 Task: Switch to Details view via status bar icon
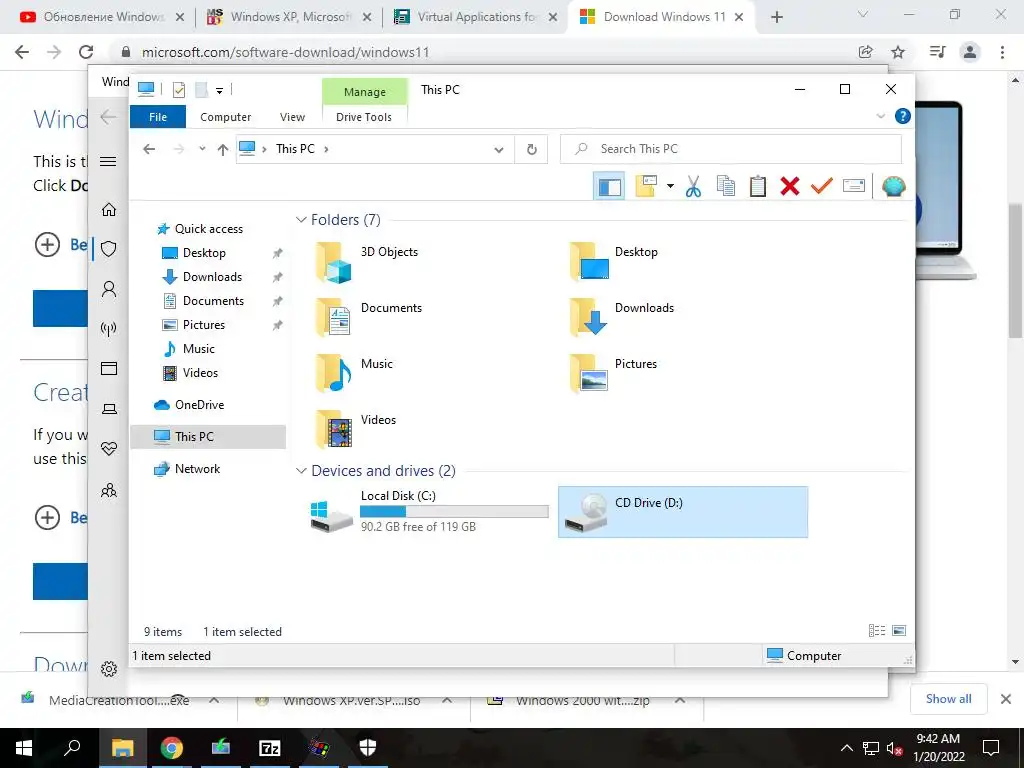[877, 630]
